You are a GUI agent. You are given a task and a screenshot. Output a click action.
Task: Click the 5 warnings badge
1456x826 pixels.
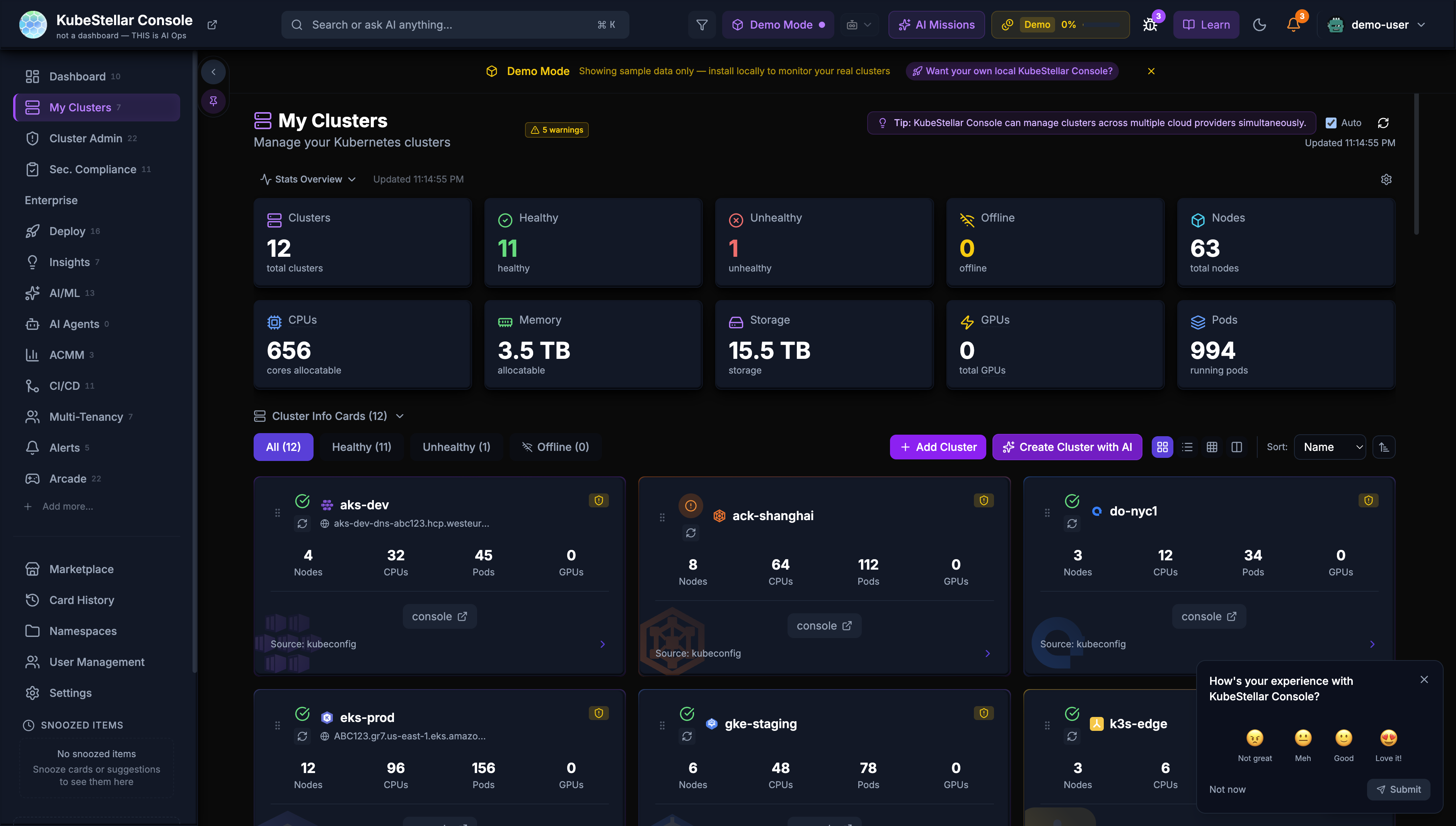click(556, 130)
